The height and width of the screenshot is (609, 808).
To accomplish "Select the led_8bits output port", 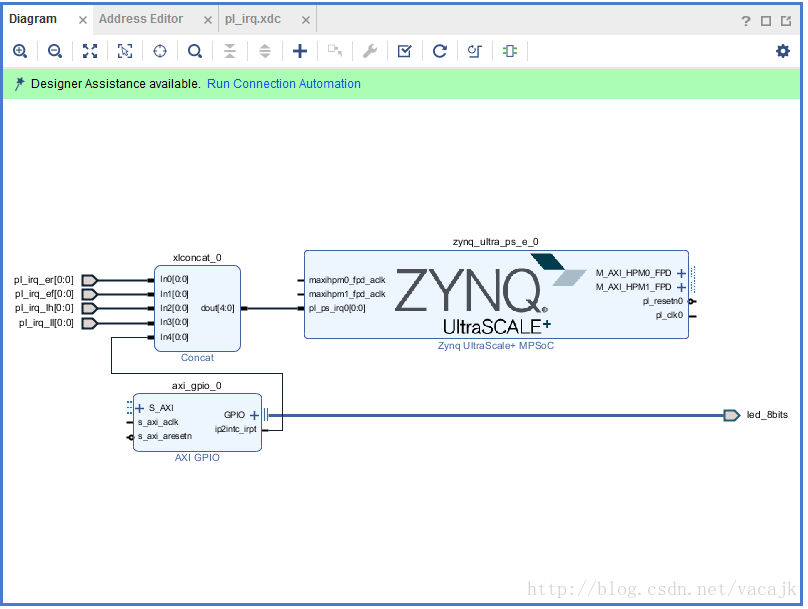I will point(732,415).
